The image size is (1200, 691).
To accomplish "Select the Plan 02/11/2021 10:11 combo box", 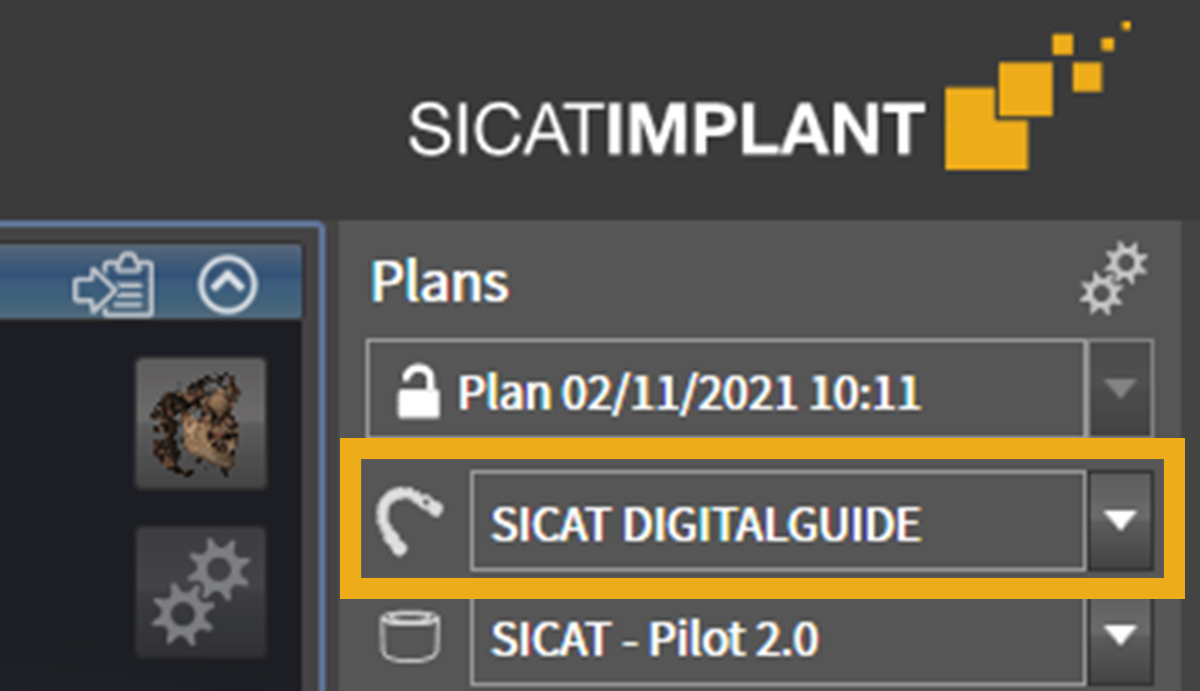I will 726,391.
